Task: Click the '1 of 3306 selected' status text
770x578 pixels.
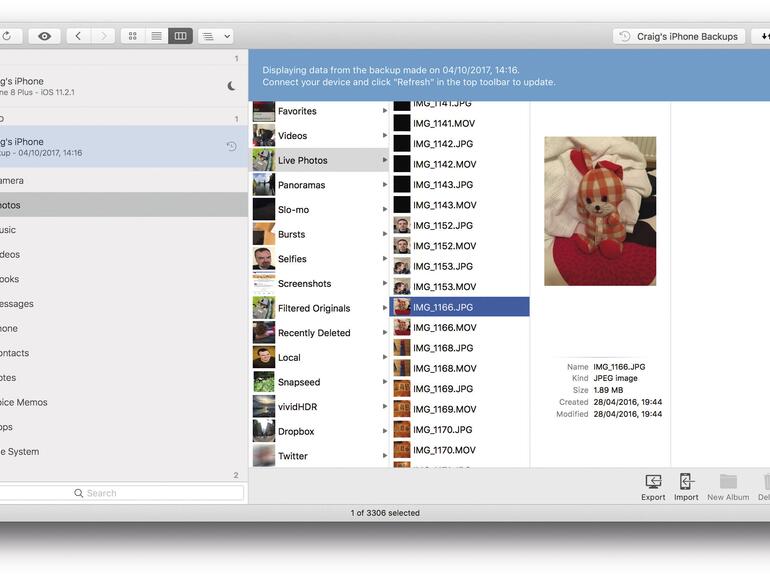Action: tap(385, 513)
